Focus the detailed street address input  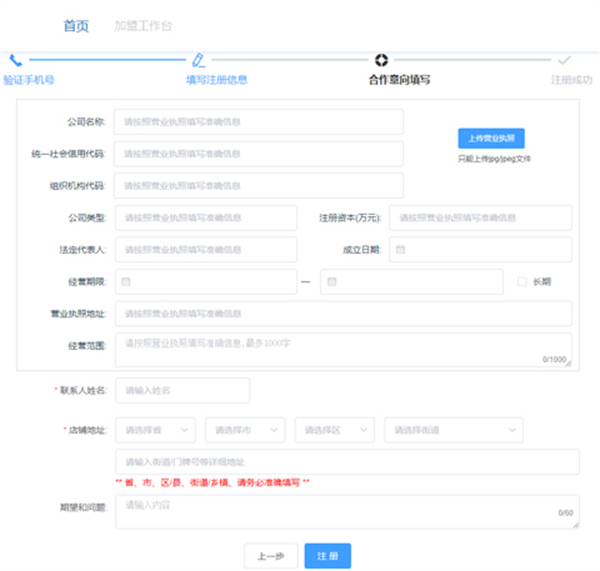(347, 462)
